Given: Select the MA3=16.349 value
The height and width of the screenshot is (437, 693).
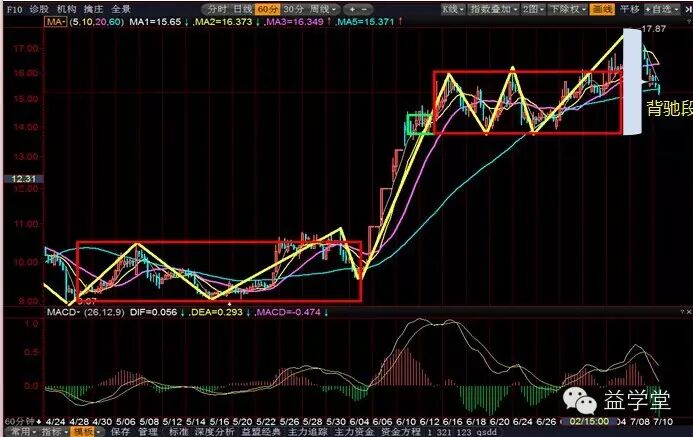Looking at the screenshot, I should click(x=295, y=22).
